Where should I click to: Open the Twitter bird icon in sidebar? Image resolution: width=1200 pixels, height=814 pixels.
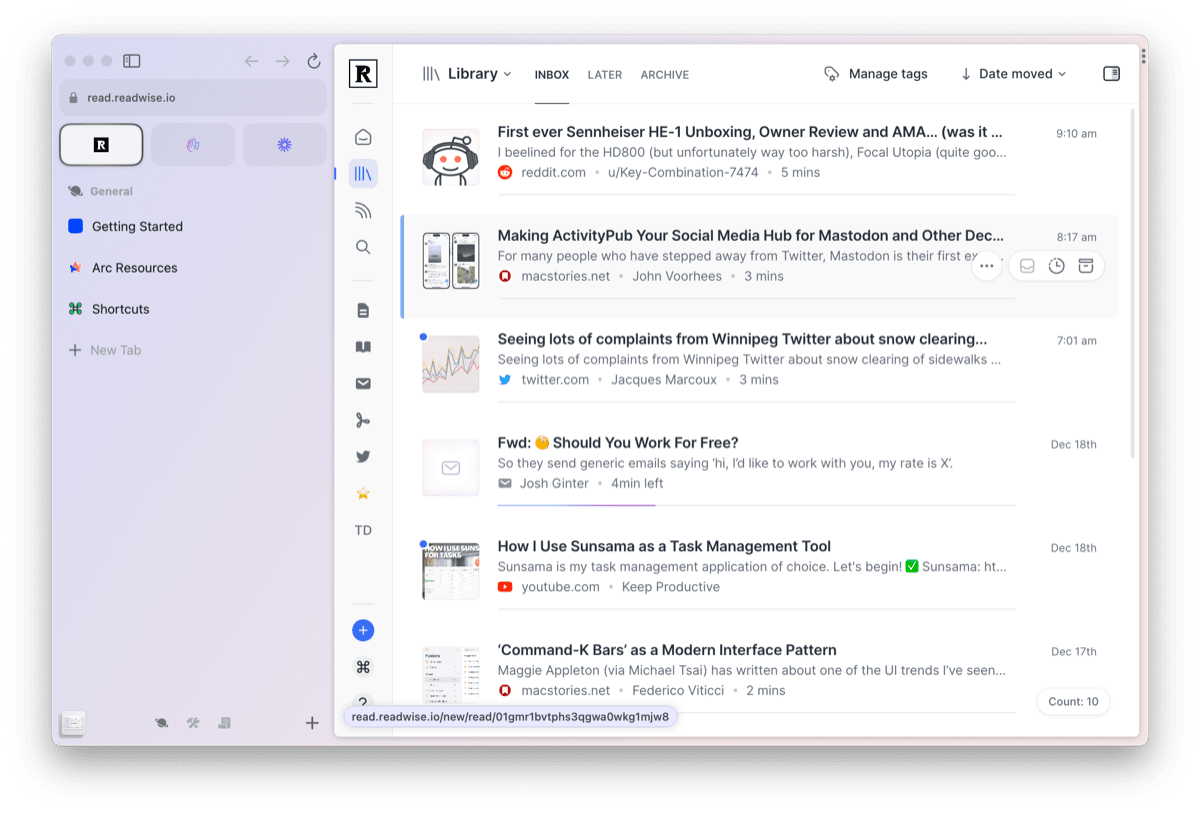click(363, 457)
